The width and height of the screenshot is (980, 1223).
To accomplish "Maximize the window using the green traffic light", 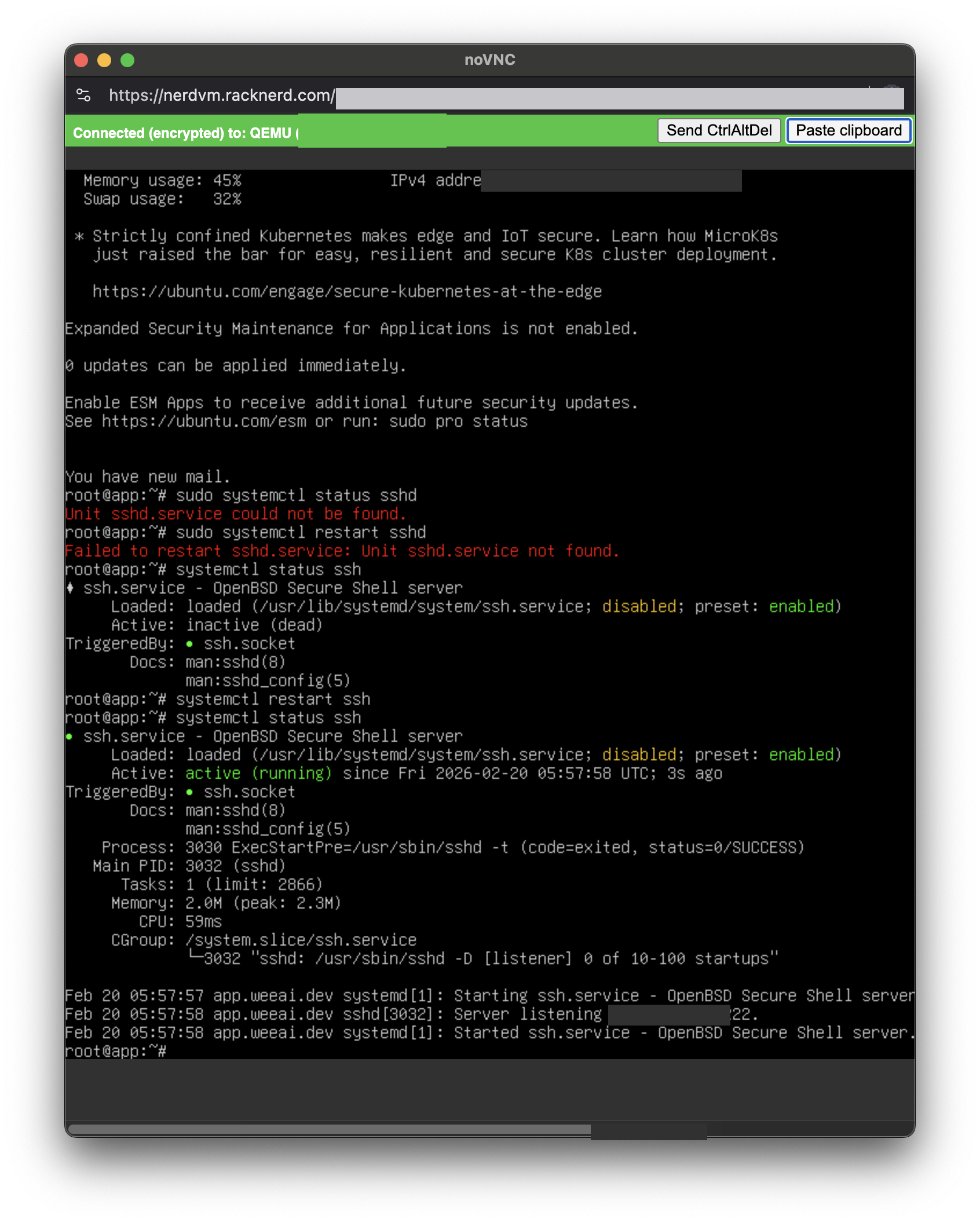I will click(126, 59).
